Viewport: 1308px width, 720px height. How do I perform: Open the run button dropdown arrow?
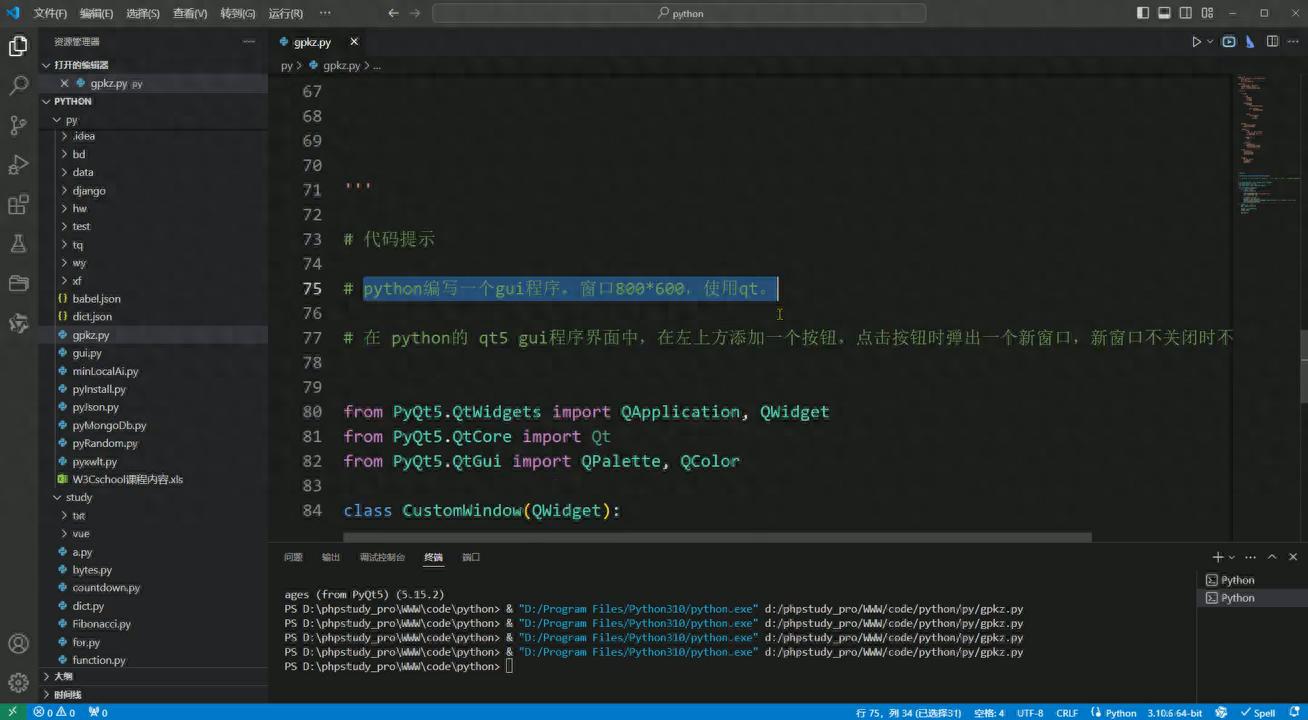tap(1210, 42)
